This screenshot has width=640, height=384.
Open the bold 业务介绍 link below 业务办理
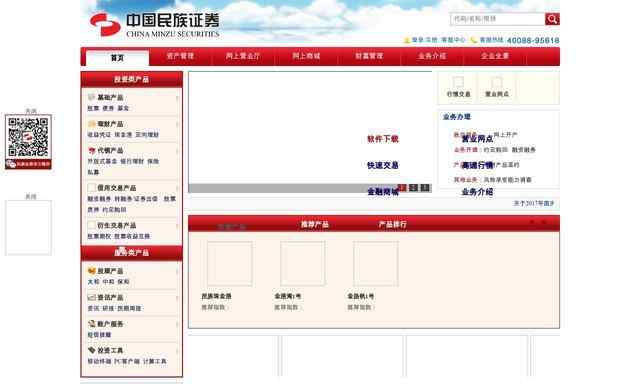coord(477,192)
